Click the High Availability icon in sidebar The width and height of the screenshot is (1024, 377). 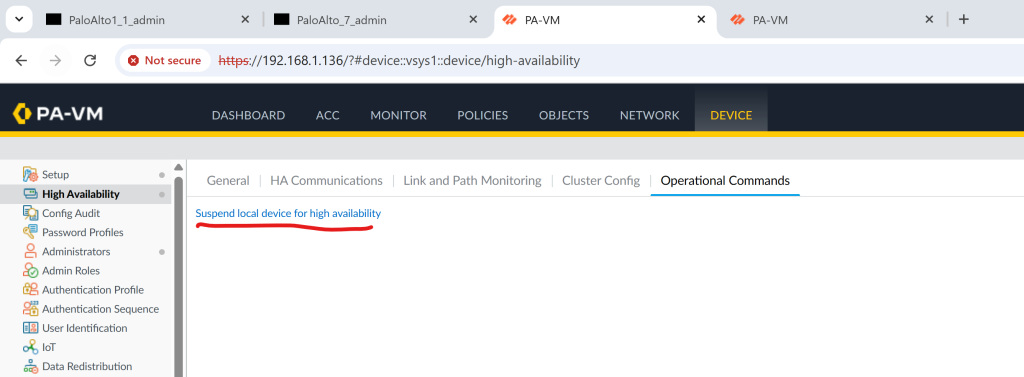31,194
